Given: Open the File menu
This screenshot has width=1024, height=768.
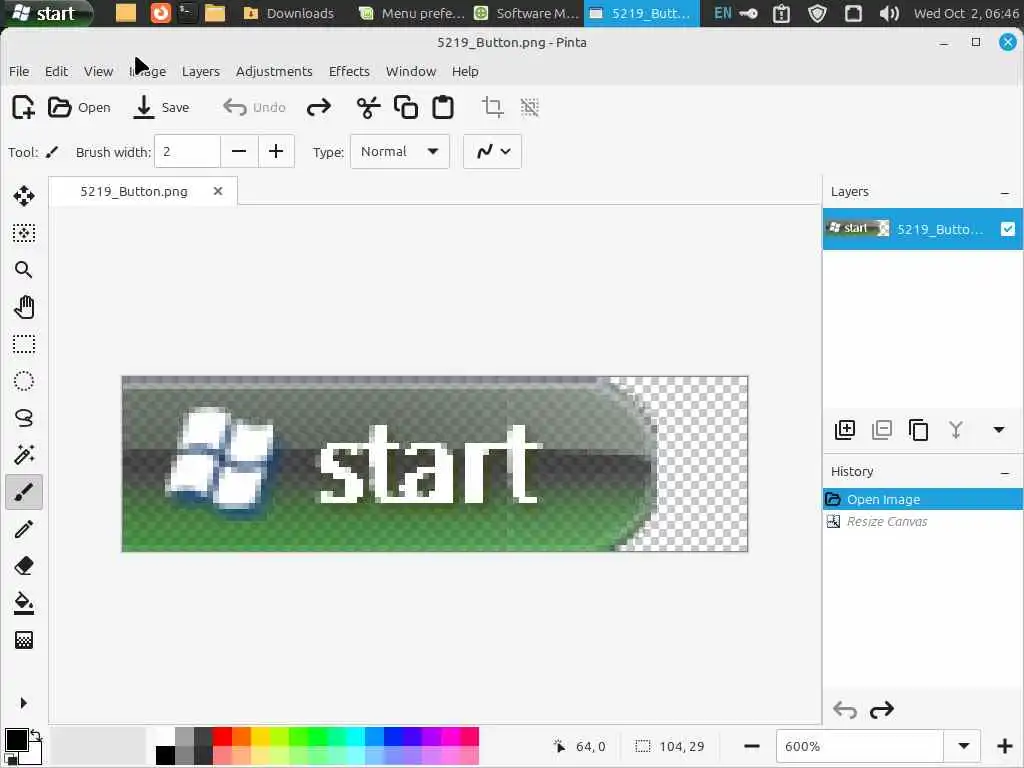Looking at the screenshot, I should pyautogui.click(x=19, y=71).
